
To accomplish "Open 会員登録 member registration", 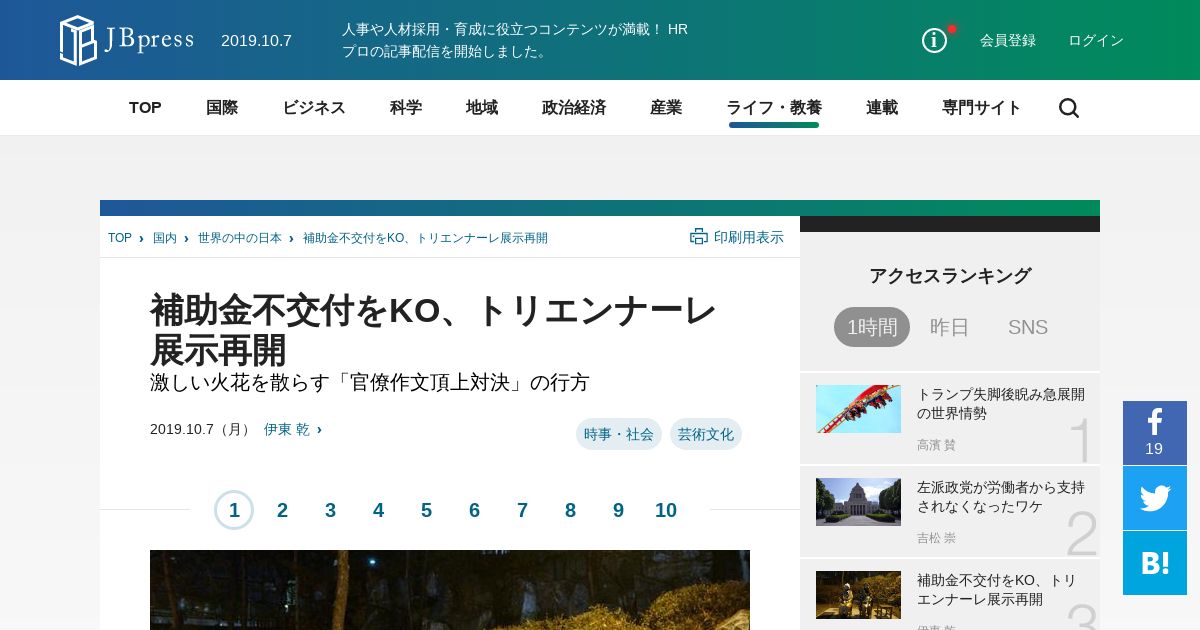I will (1008, 40).
